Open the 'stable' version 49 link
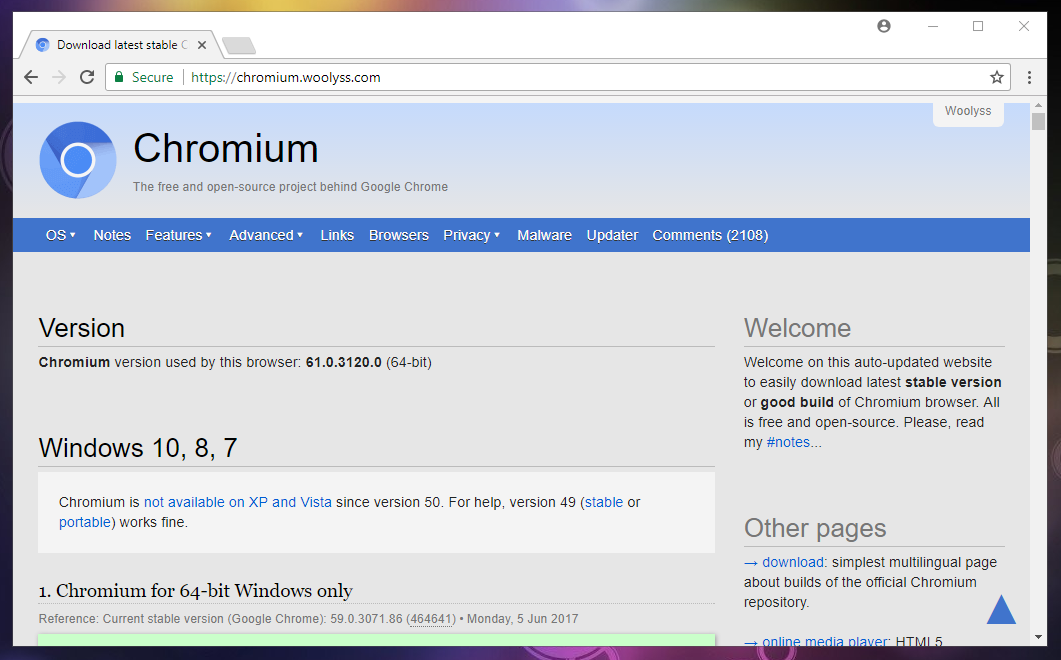Viewport: 1061px width, 660px height. coord(604,502)
